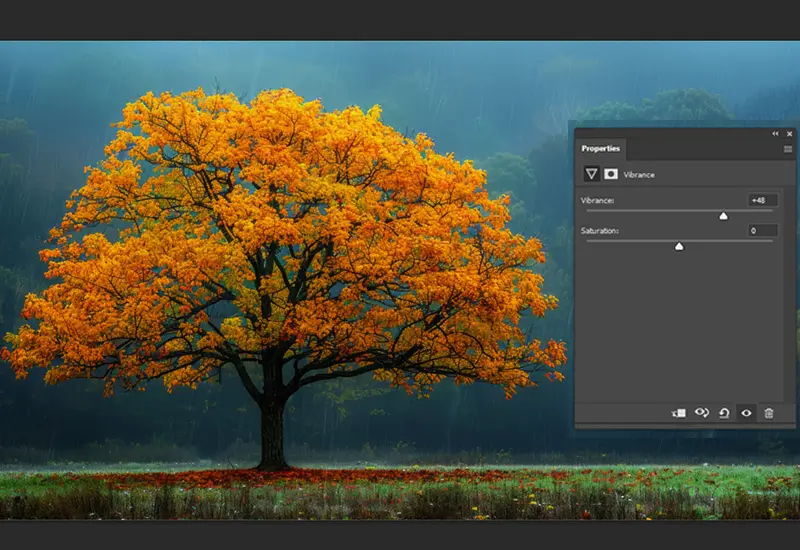
Task: Open the Properties panel options menu
Action: (x=788, y=149)
